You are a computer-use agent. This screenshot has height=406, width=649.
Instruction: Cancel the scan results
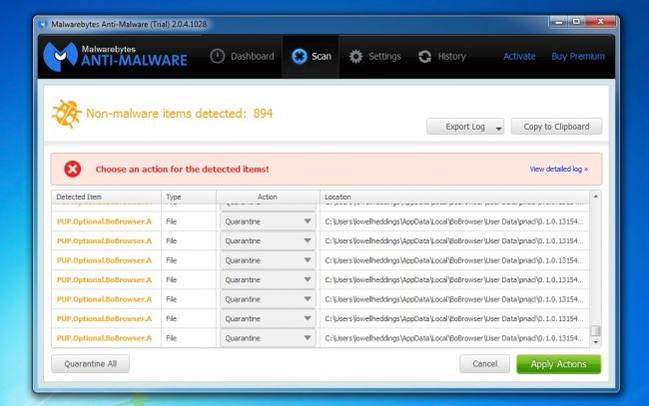pyautogui.click(x=485, y=364)
